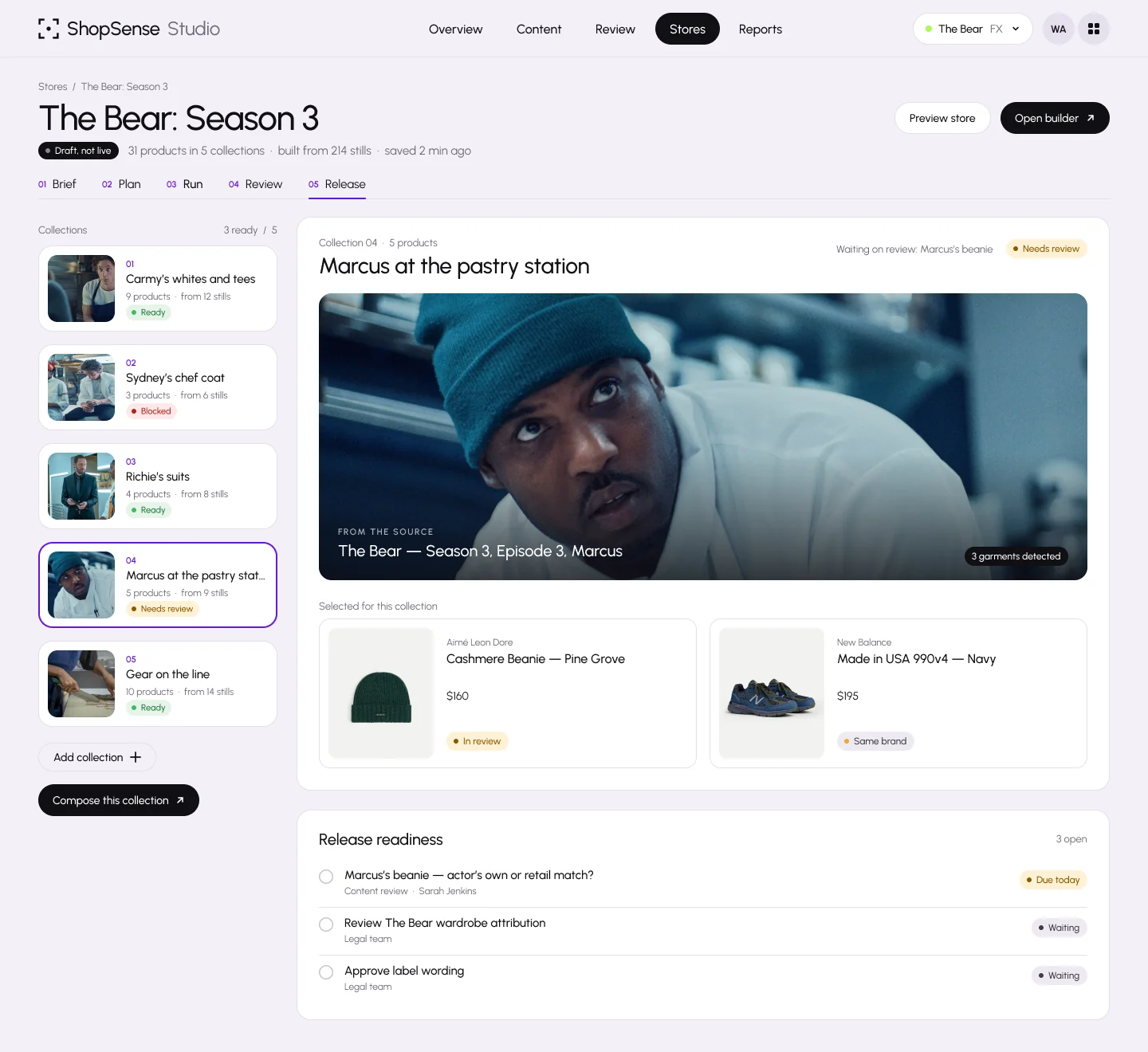Click the Same brand tag on sneaker
Viewport: 1148px width, 1052px height.
(x=875, y=741)
